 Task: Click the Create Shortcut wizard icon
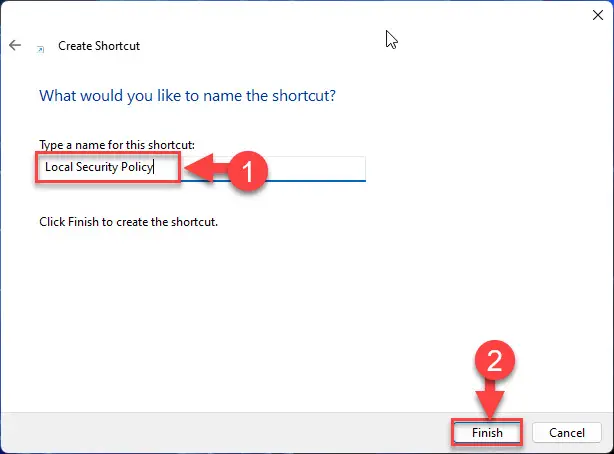coord(40,49)
